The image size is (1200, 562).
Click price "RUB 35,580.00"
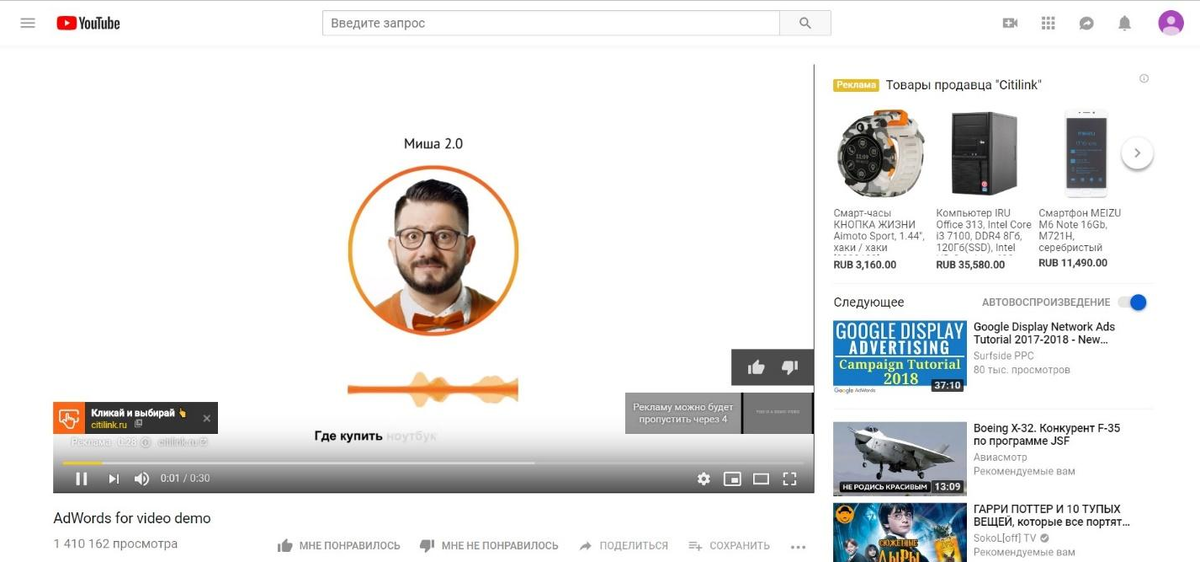coord(970,265)
